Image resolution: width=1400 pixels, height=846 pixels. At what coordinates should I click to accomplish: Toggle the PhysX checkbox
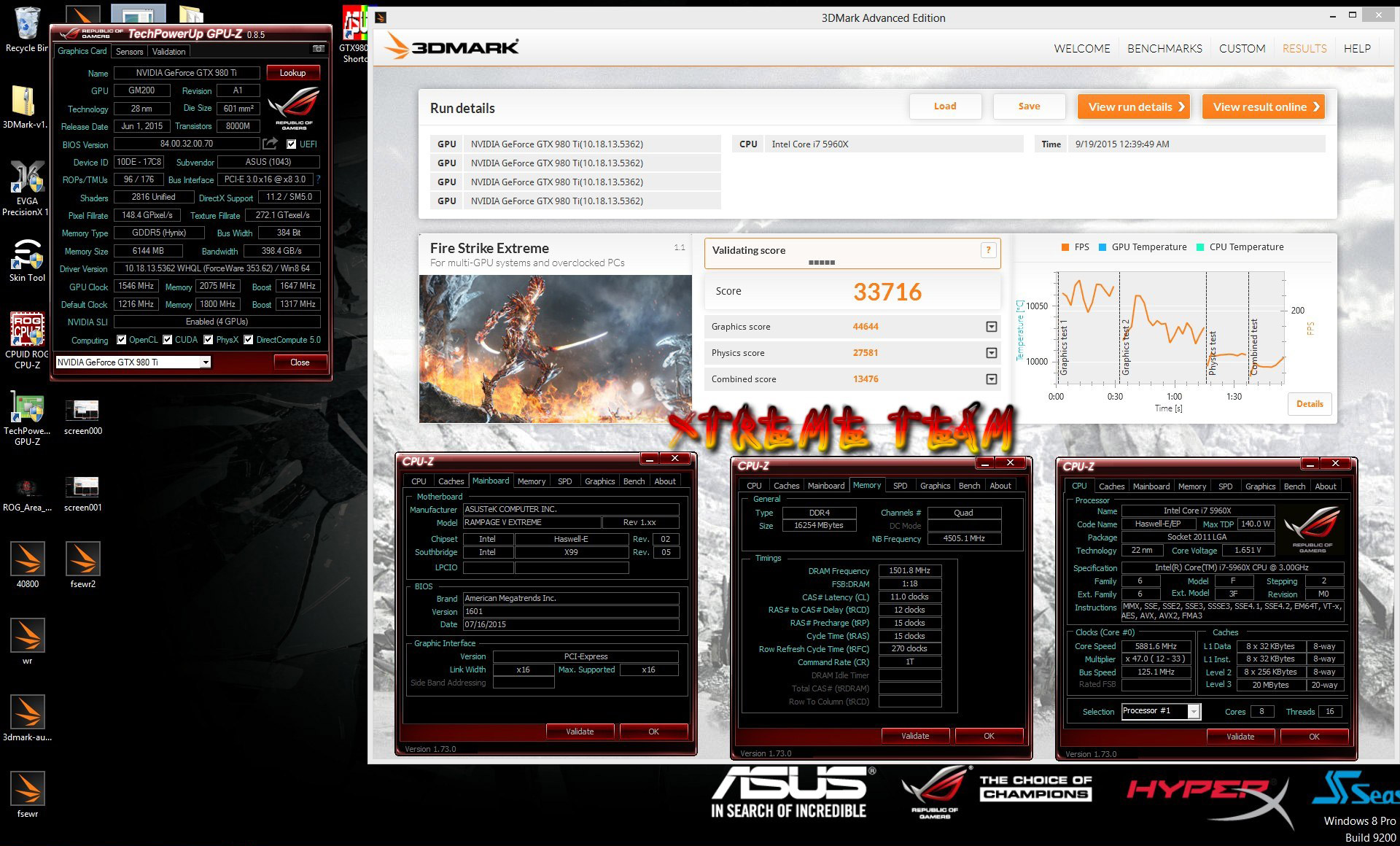click(x=209, y=340)
